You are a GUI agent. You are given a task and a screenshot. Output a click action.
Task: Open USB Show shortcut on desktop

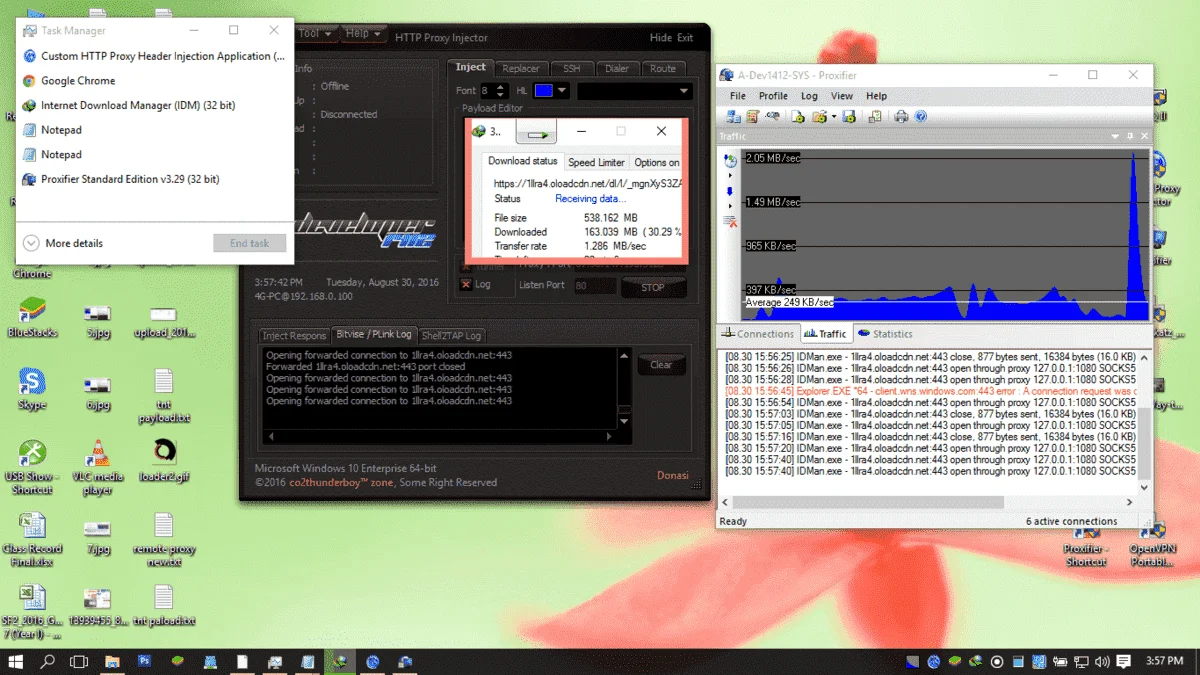point(30,468)
